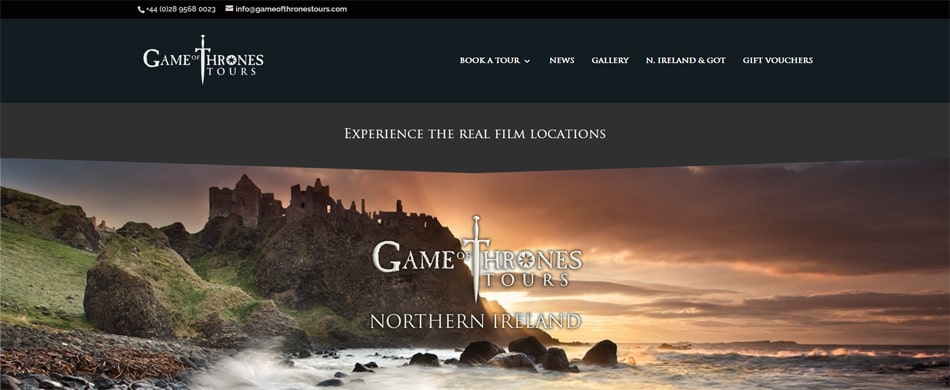Viewport: 950px width, 390px height.
Task: Call the phone number +44 (0)28 9568 0023
Action: [x=181, y=9]
